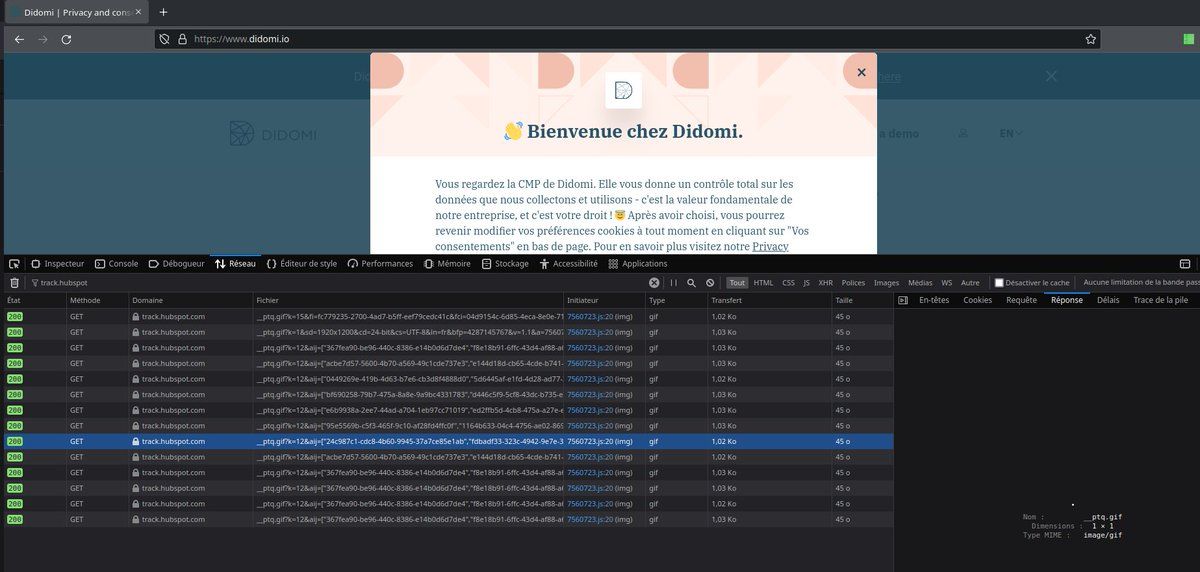Screen dimensions: 1200x572
Task: Sort by the Méthode column header
Action: pos(96,300)
